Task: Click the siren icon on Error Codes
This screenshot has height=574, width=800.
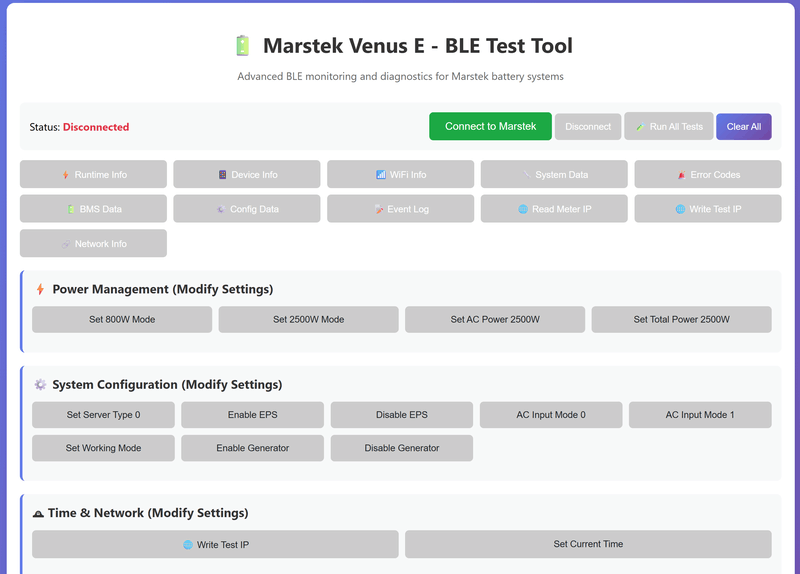Action: (x=682, y=175)
